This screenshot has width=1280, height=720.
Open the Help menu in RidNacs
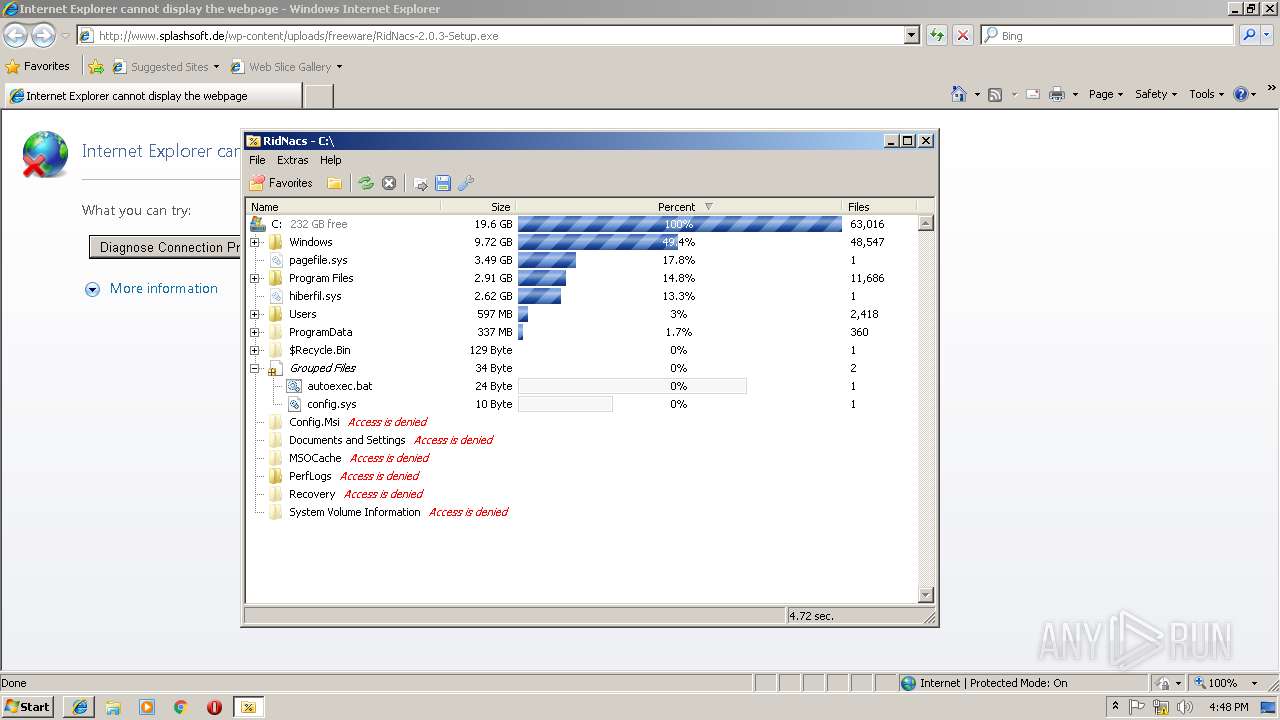[x=331, y=160]
